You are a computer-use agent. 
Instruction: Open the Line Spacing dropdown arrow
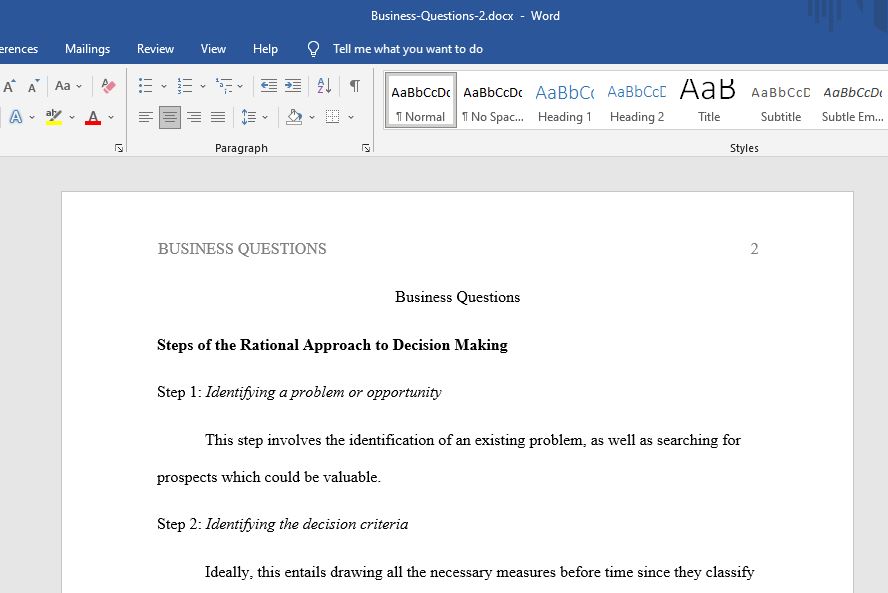pos(265,117)
